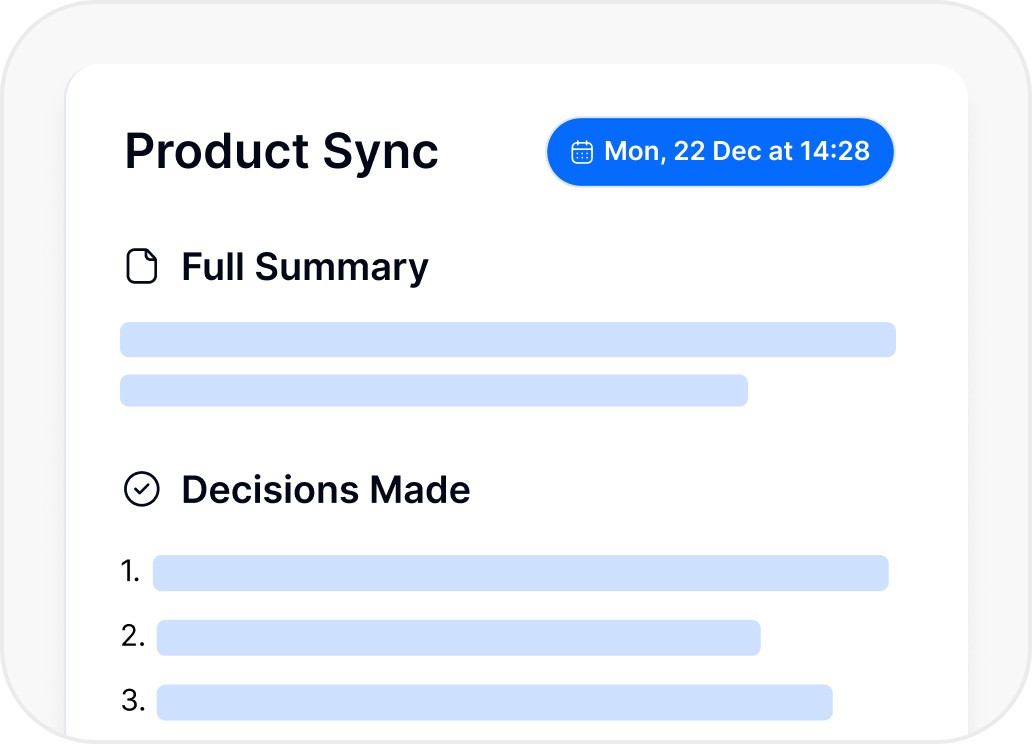Image resolution: width=1032 pixels, height=744 pixels.
Task: Open the first decision item line
Action: point(520,573)
